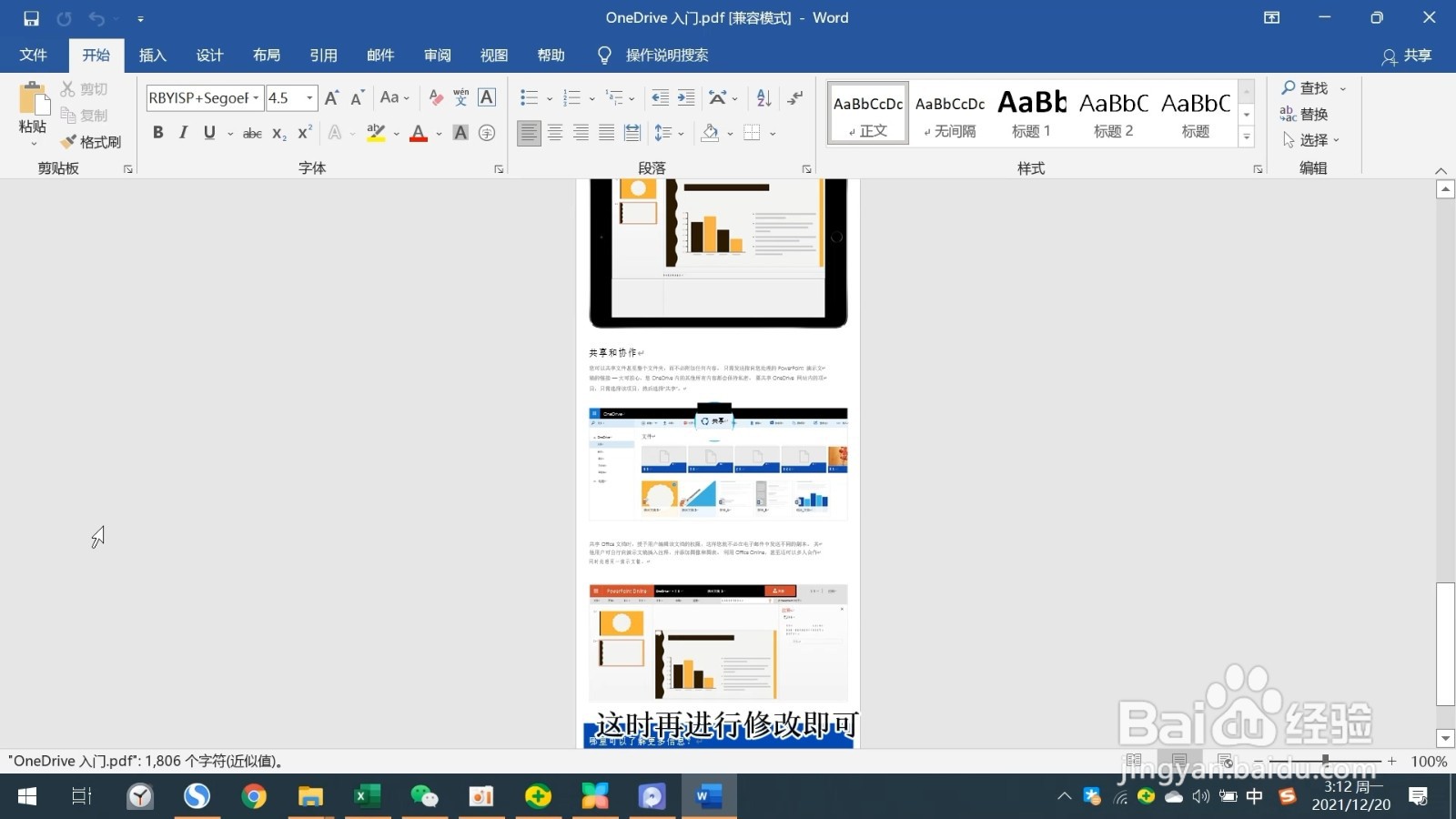
Task: Expand the styles gallery more button
Action: tap(1247, 137)
